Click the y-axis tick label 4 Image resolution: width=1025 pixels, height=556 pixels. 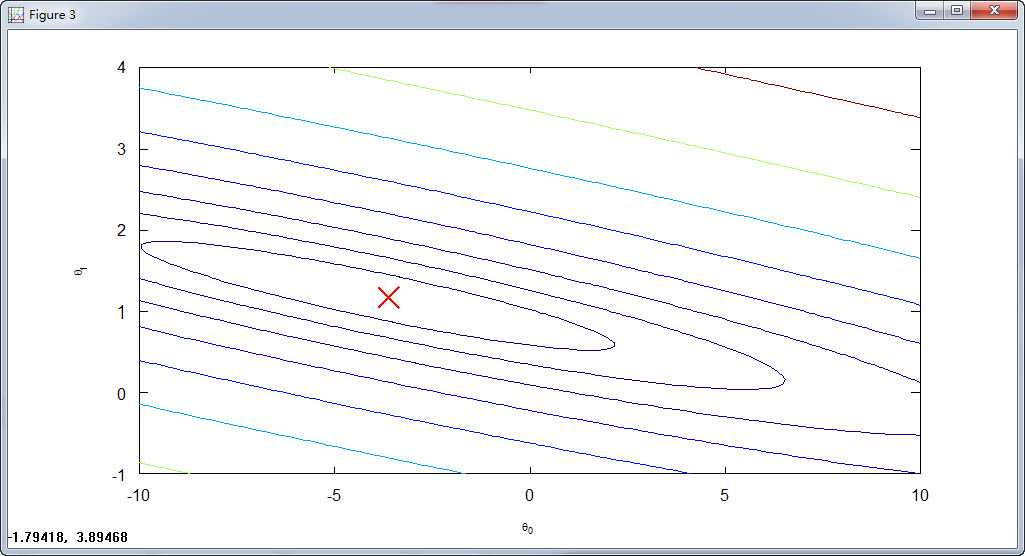point(122,67)
